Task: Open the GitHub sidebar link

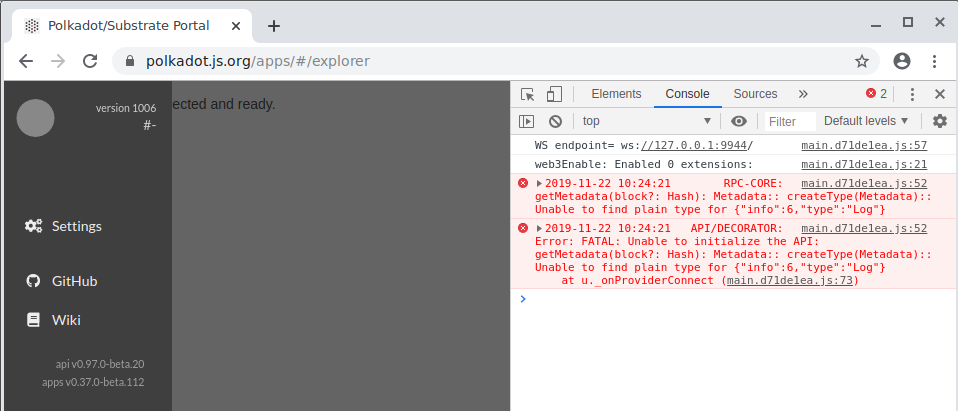Action: coord(61,282)
